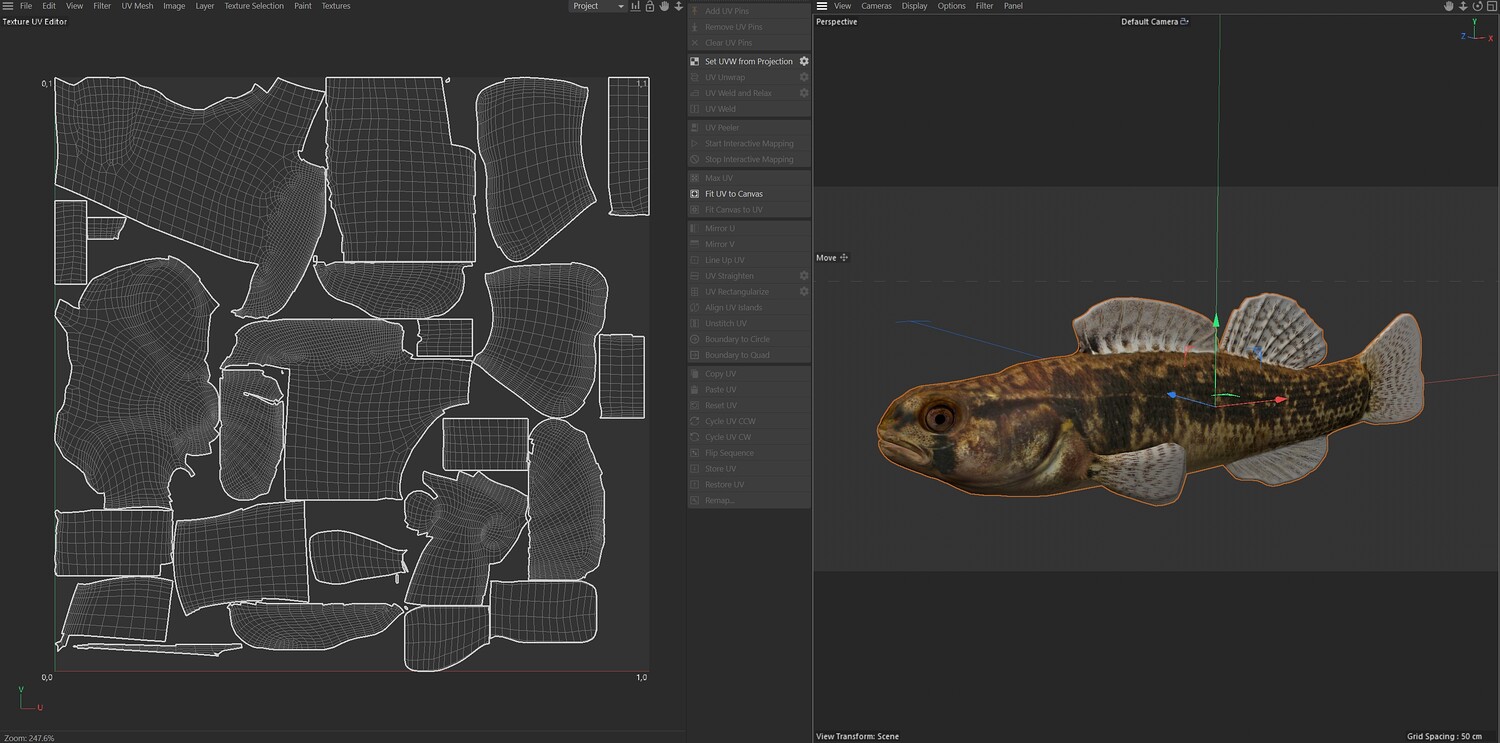This screenshot has height=743, width=1500.
Task: Open the Project dropdown
Action: pyautogui.click(x=597, y=6)
